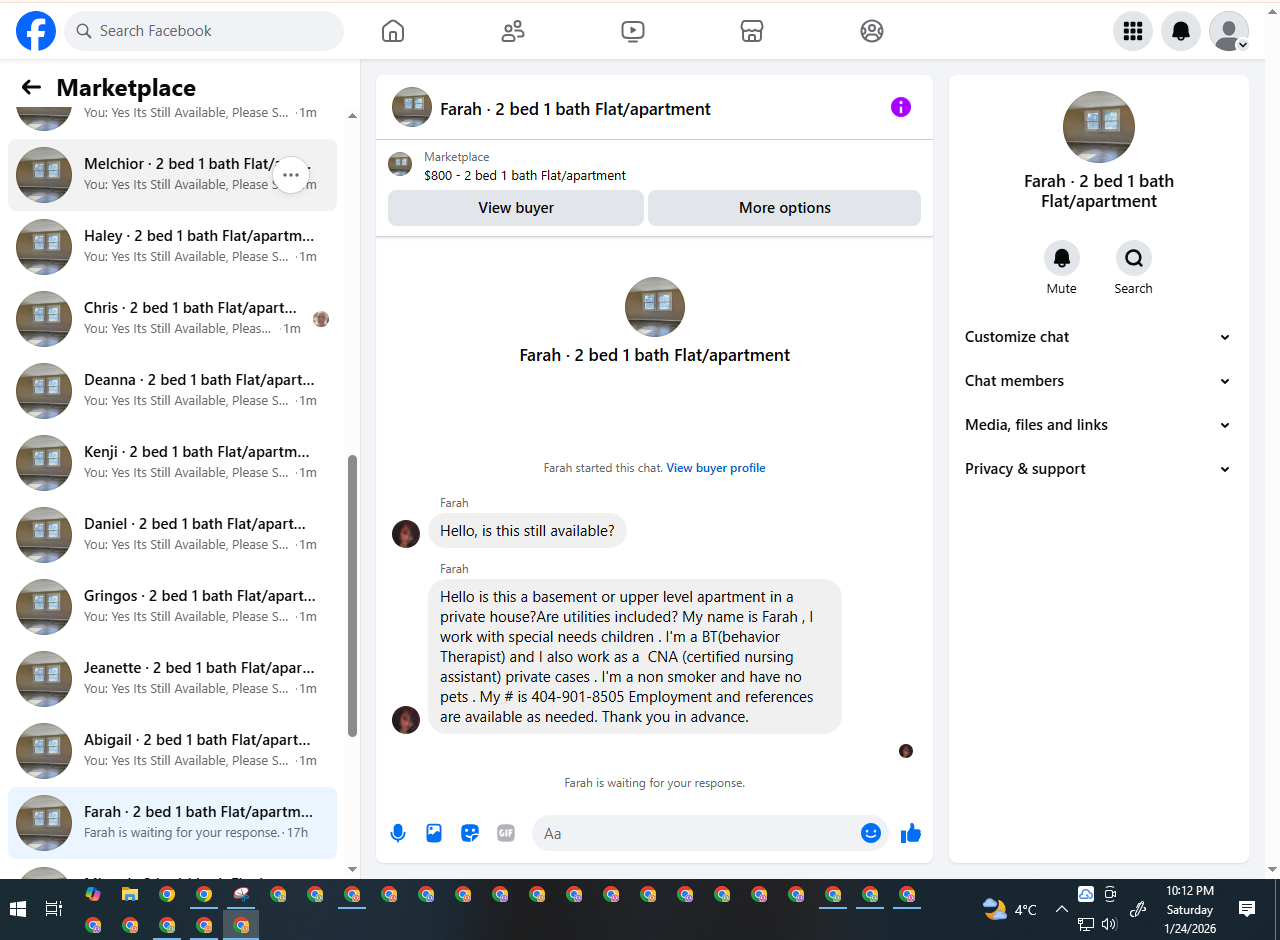Open the Facebook menu grid icon
This screenshot has width=1280, height=940.
coord(1133,31)
